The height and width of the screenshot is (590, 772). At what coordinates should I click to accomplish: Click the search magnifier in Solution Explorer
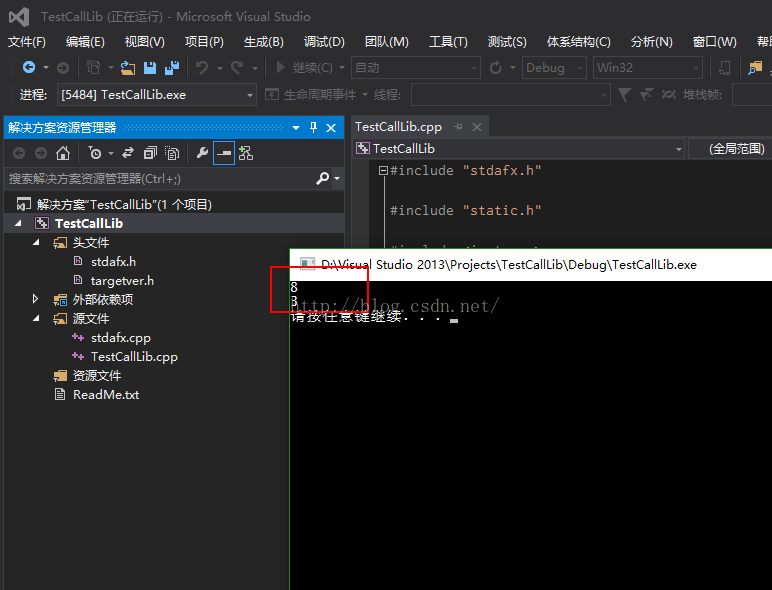(322, 178)
